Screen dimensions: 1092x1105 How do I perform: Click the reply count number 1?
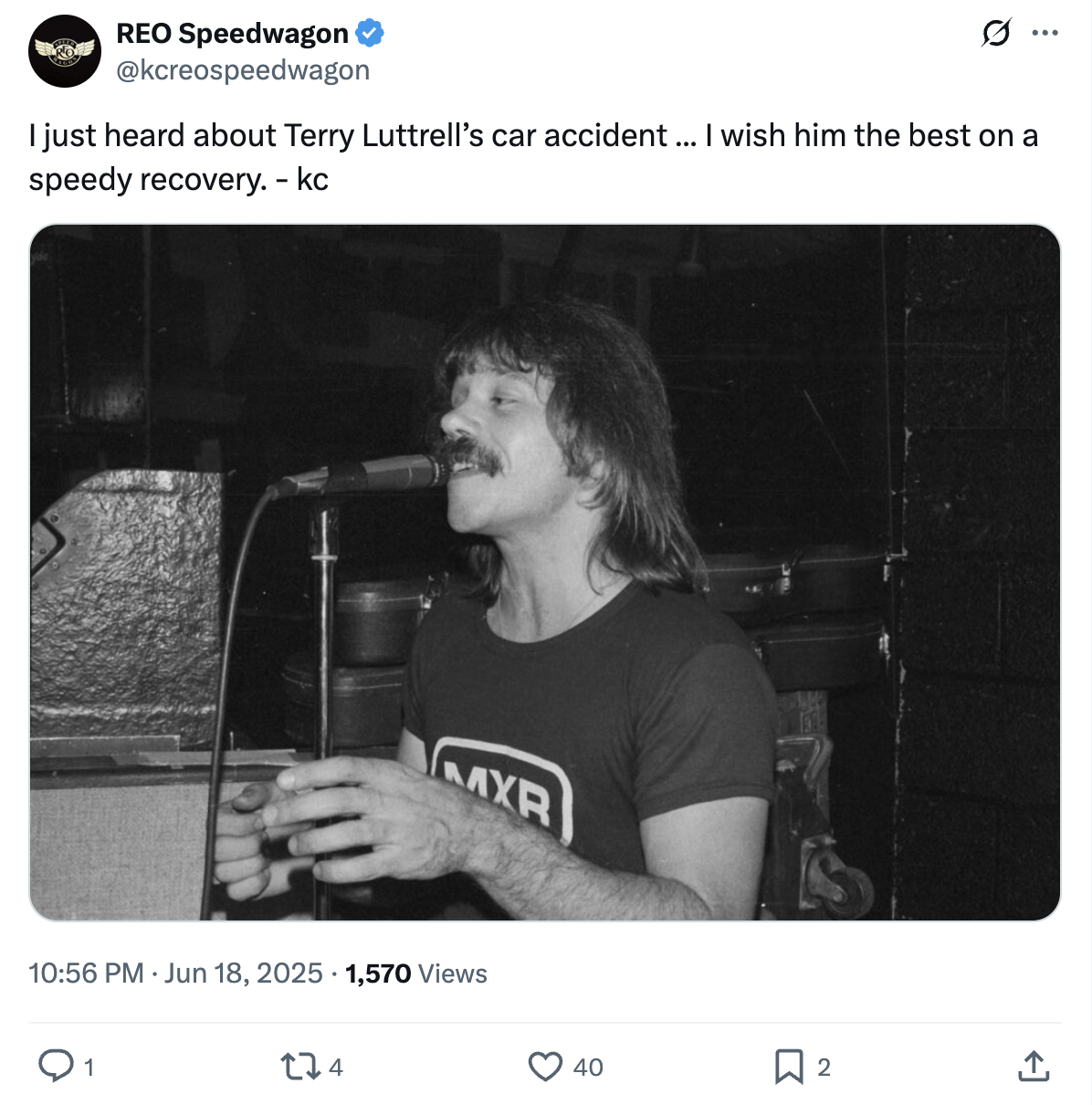coord(89,1067)
